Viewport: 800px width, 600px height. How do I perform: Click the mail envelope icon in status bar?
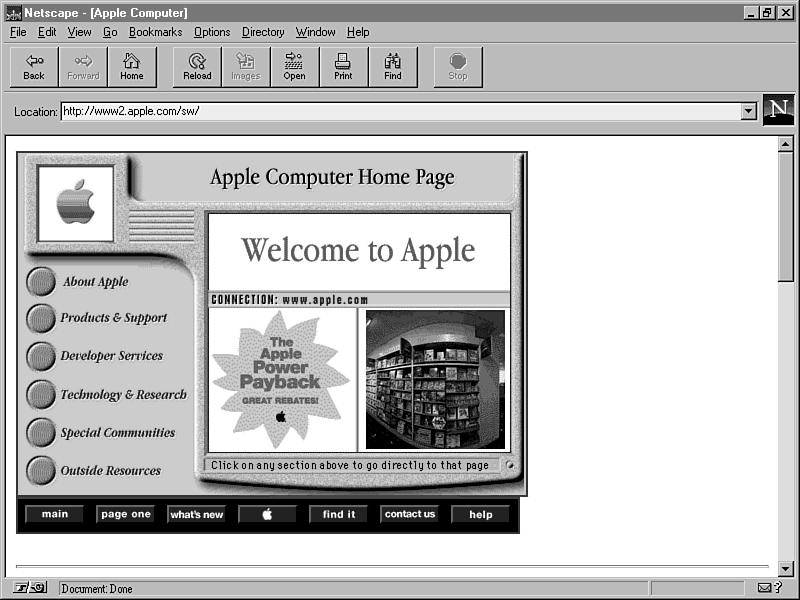click(x=764, y=588)
